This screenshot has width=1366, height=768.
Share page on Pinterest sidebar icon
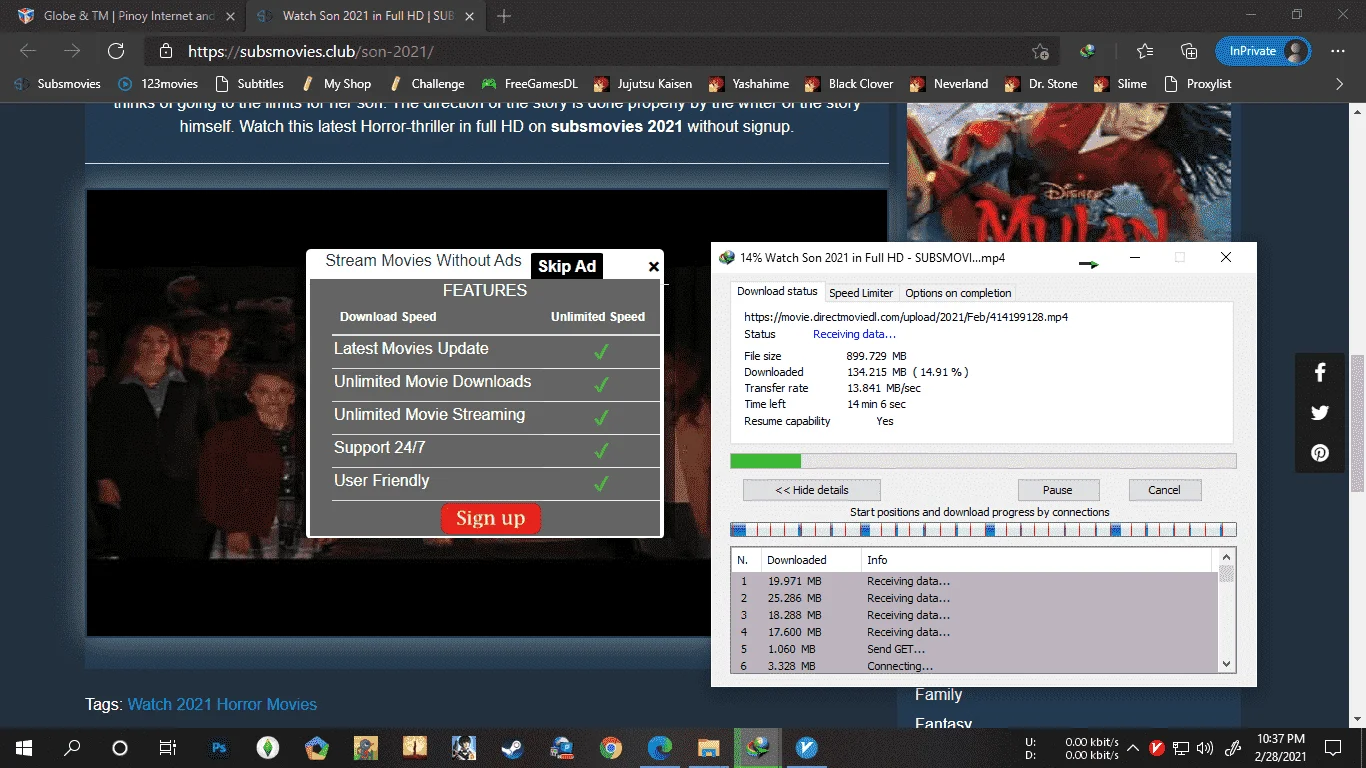pos(1320,453)
